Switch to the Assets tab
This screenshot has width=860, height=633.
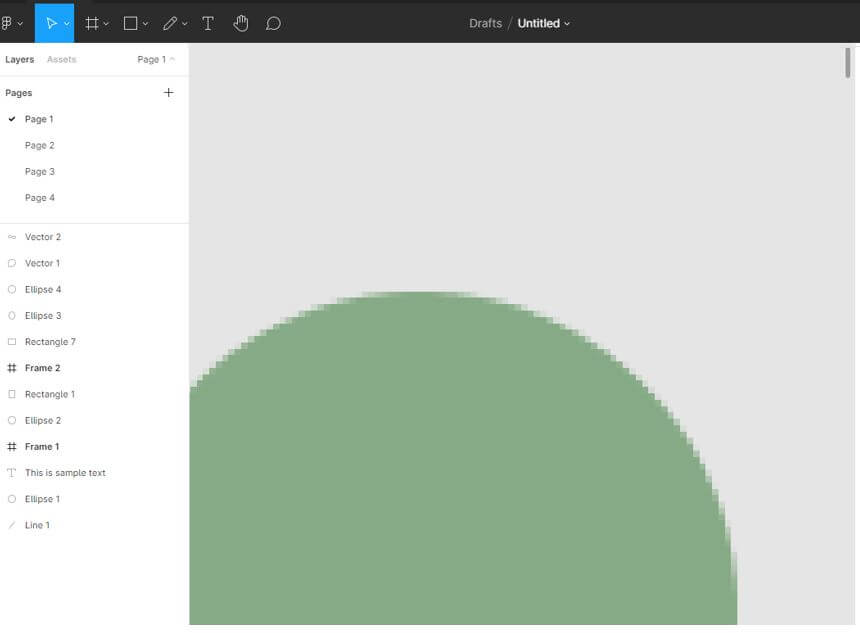click(x=61, y=59)
